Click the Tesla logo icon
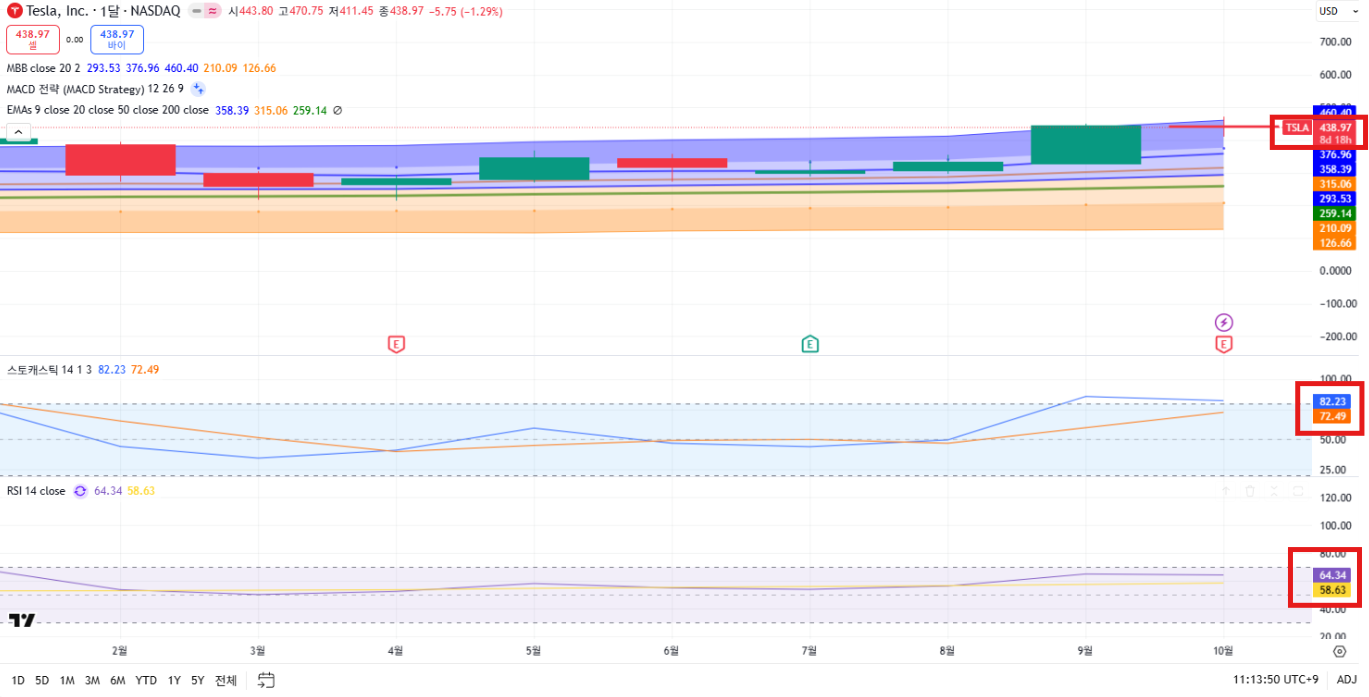1369x697 pixels. (14, 11)
